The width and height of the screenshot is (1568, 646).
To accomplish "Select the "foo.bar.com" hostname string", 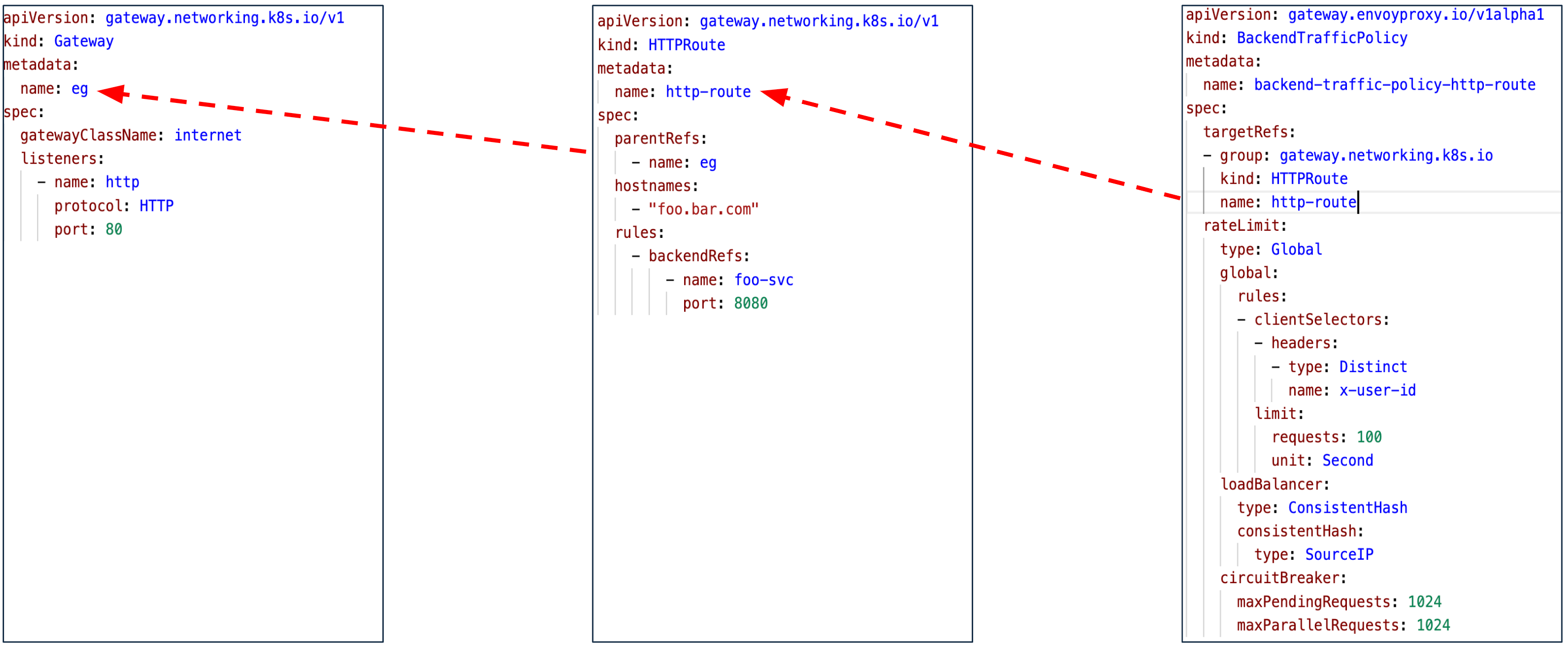I will point(703,209).
